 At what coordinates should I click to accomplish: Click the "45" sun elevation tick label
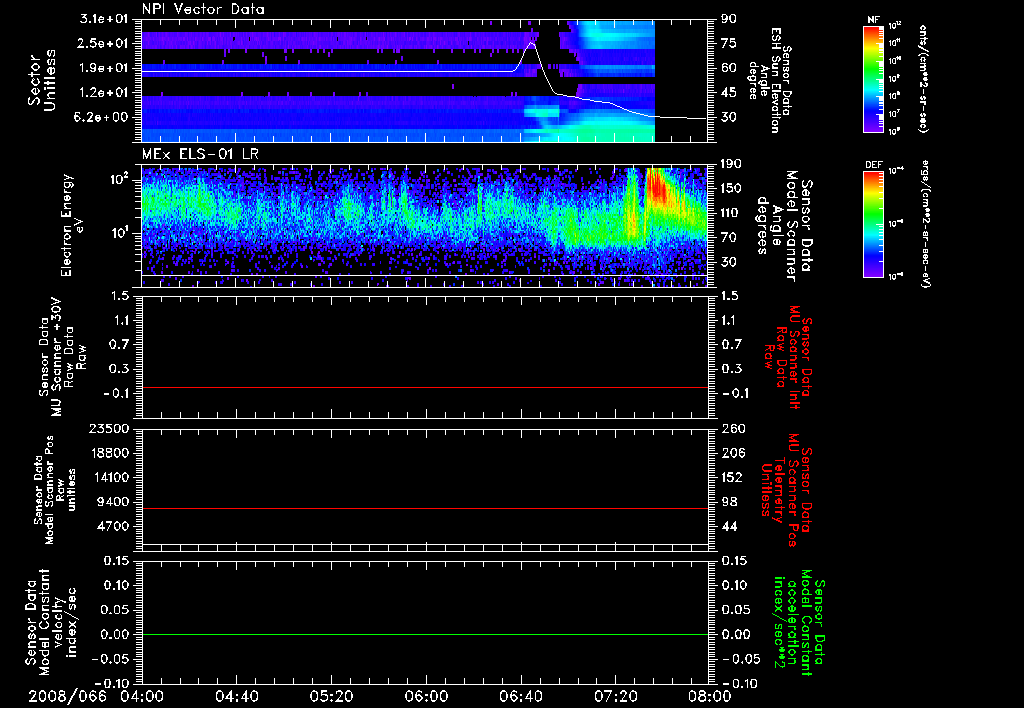(x=729, y=93)
